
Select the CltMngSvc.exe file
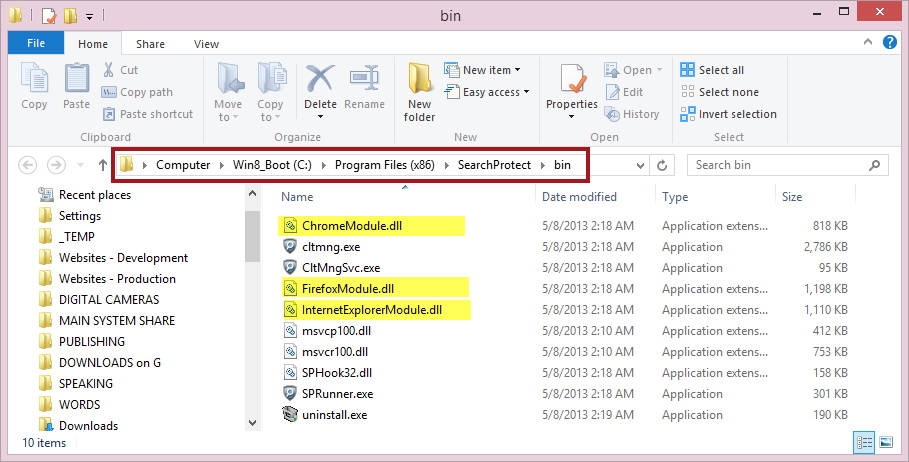[x=331, y=268]
